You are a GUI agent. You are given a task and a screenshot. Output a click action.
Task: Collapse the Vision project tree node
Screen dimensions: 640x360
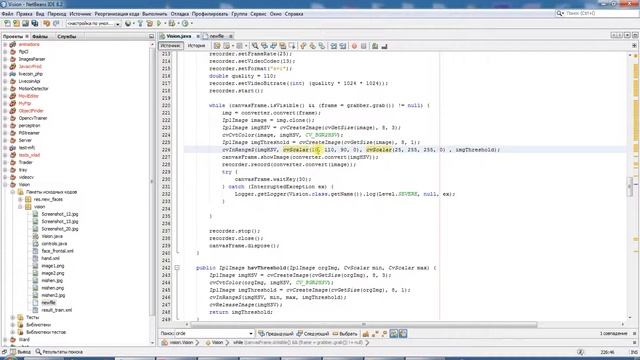coord(5,184)
